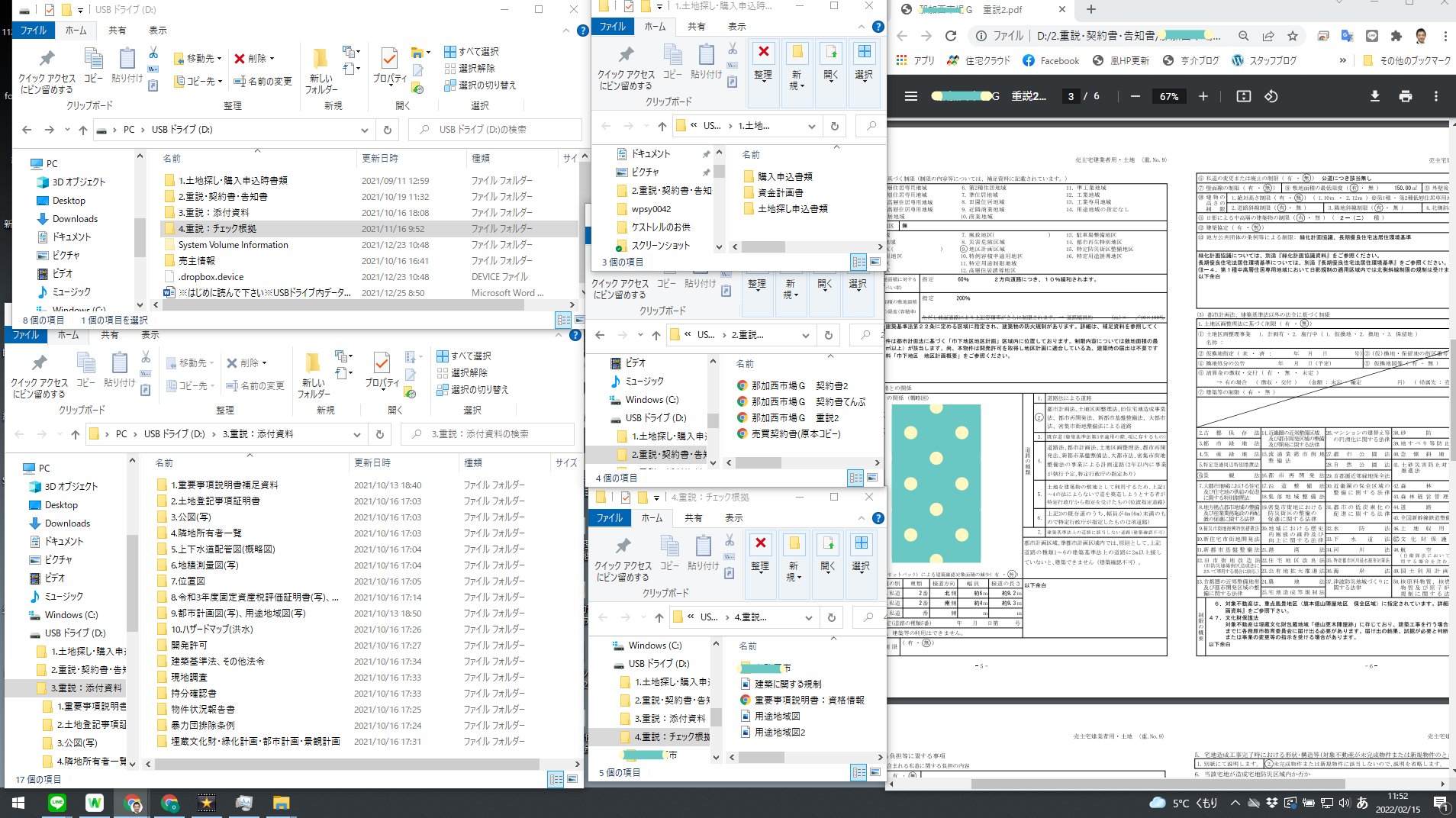Screen dimensions: 1456x818
Task: Open the 移動先 dropdown in the USB drive ribbon
Action: [x=198, y=59]
